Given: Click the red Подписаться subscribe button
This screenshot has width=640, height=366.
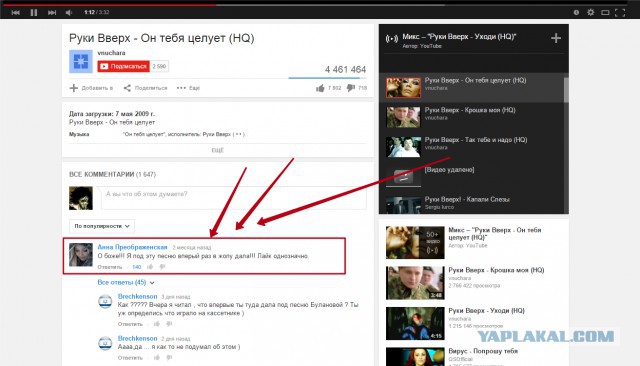Looking at the screenshot, I should 124,66.
